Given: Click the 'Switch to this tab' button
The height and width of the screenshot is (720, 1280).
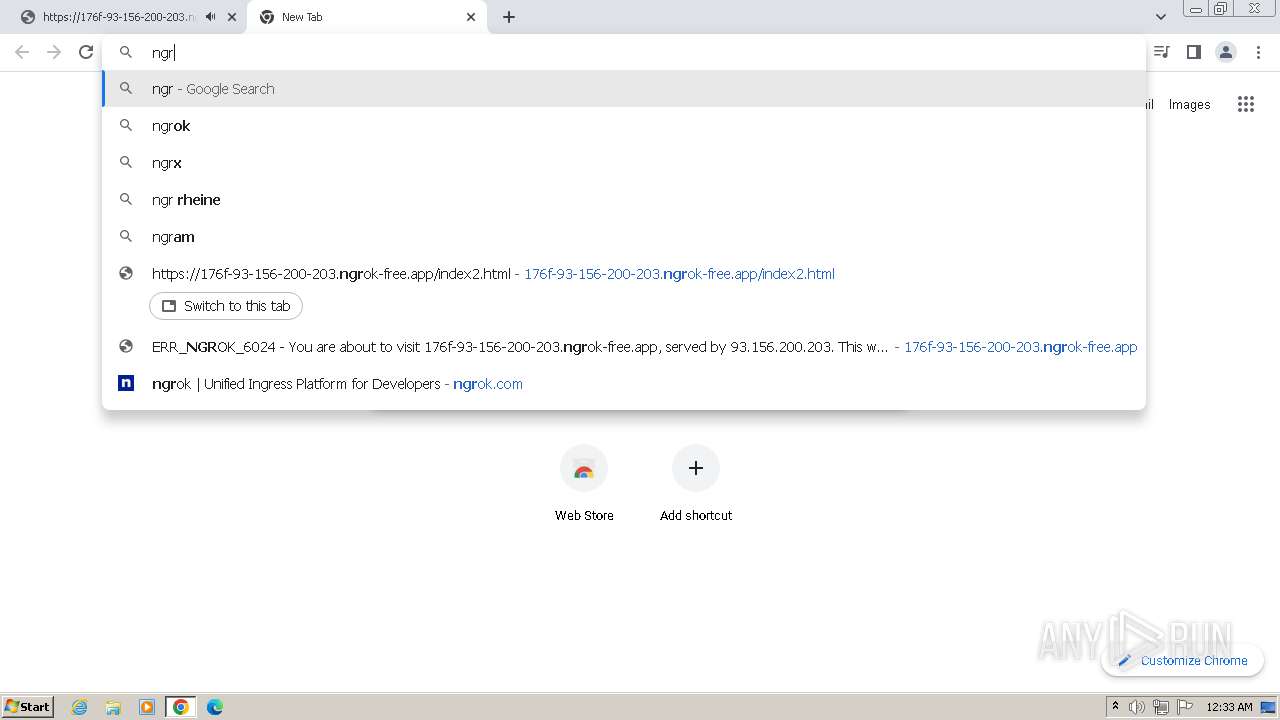Looking at the screenshot, I should click(x=226, y=306).
